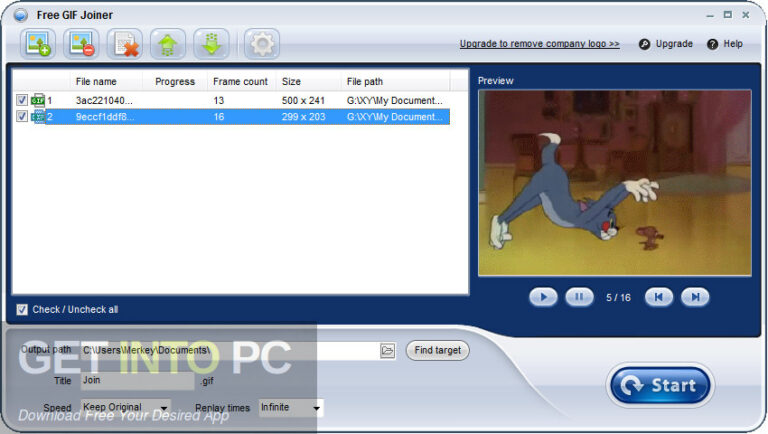768x434 pixels.
Task: Click the Title field containing Join
Action: [x=138, y=381]
